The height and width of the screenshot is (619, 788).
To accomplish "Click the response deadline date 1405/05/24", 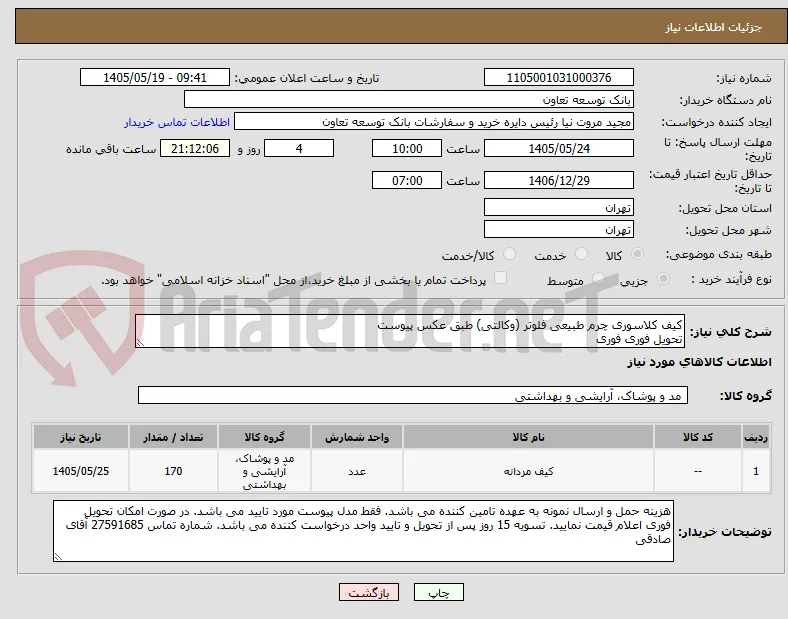I will click(559, 149).
